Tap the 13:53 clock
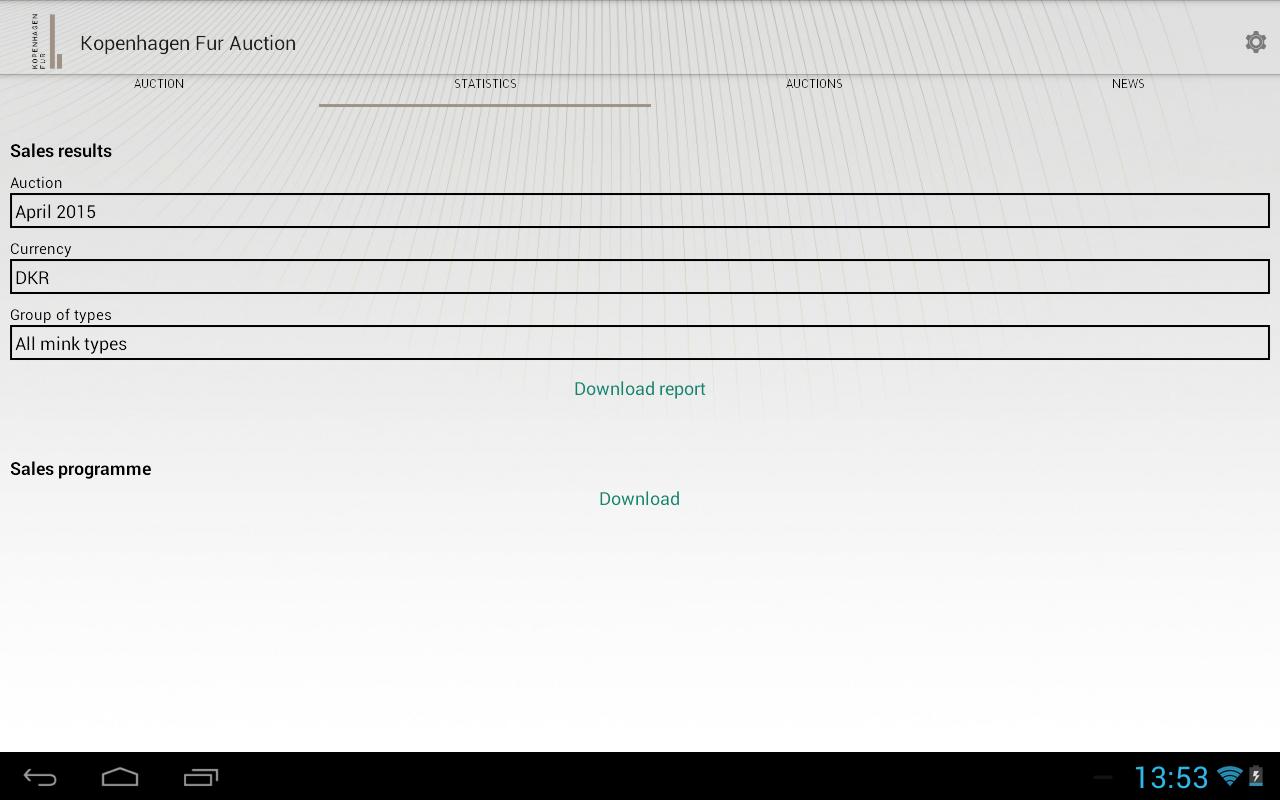Viewport: 1280px width, 800px height. (1171, 777)
